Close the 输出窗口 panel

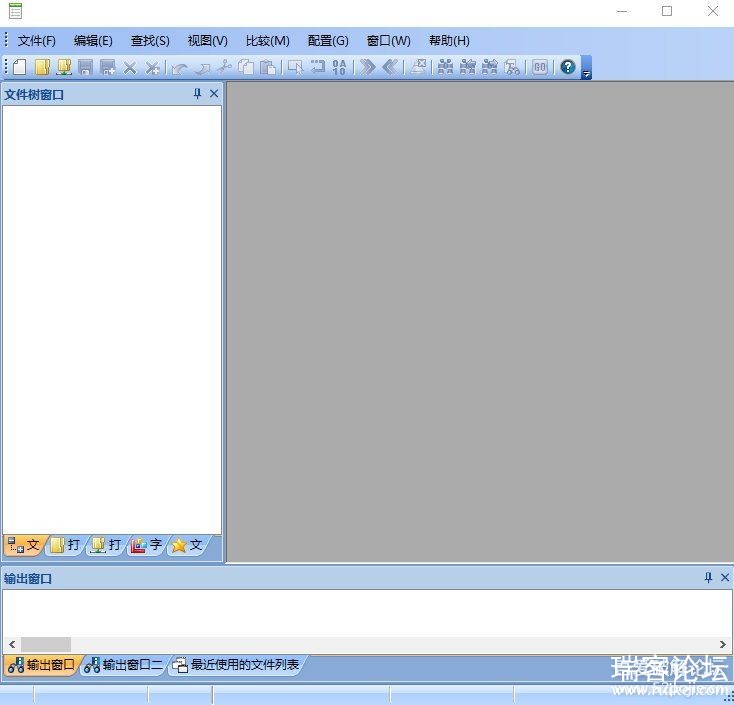[x=725, y=578]
